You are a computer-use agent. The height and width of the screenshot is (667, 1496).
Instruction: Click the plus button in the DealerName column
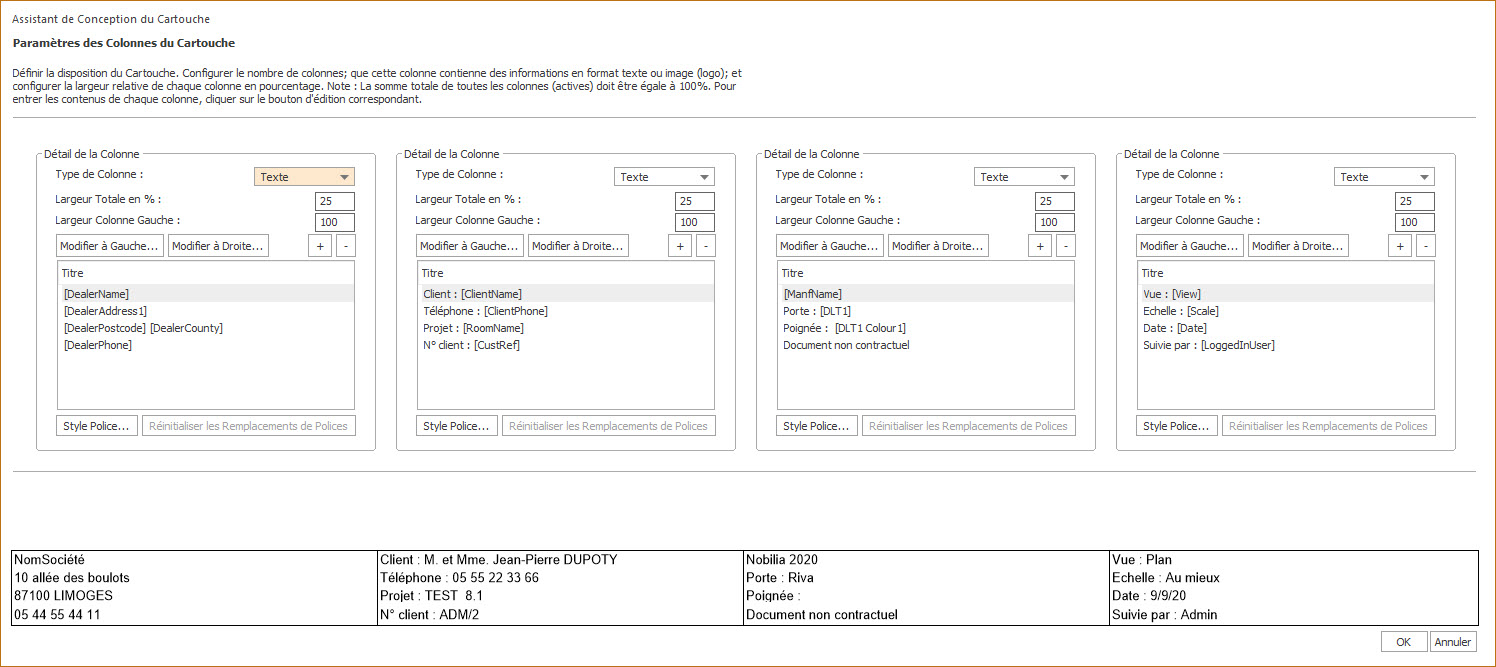coord(320,246)
